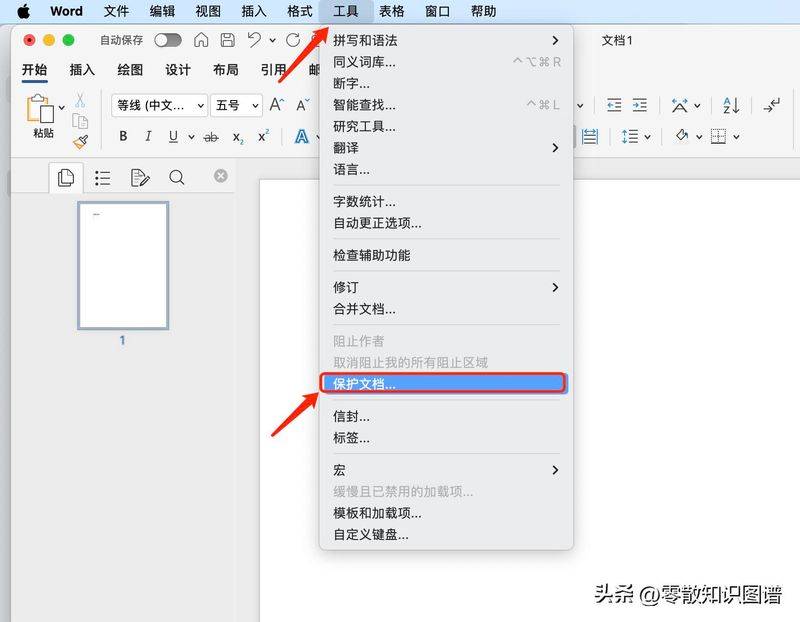The height and width of the screenshot is (622, 800).
Task: Open the font color swatch
Action: pos(300,136)
